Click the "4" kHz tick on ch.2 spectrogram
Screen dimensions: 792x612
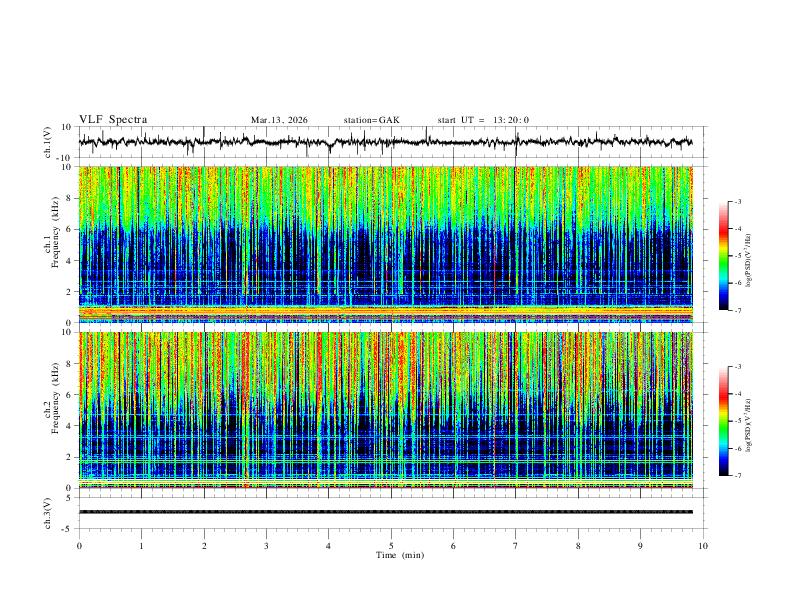click(69, 426)
